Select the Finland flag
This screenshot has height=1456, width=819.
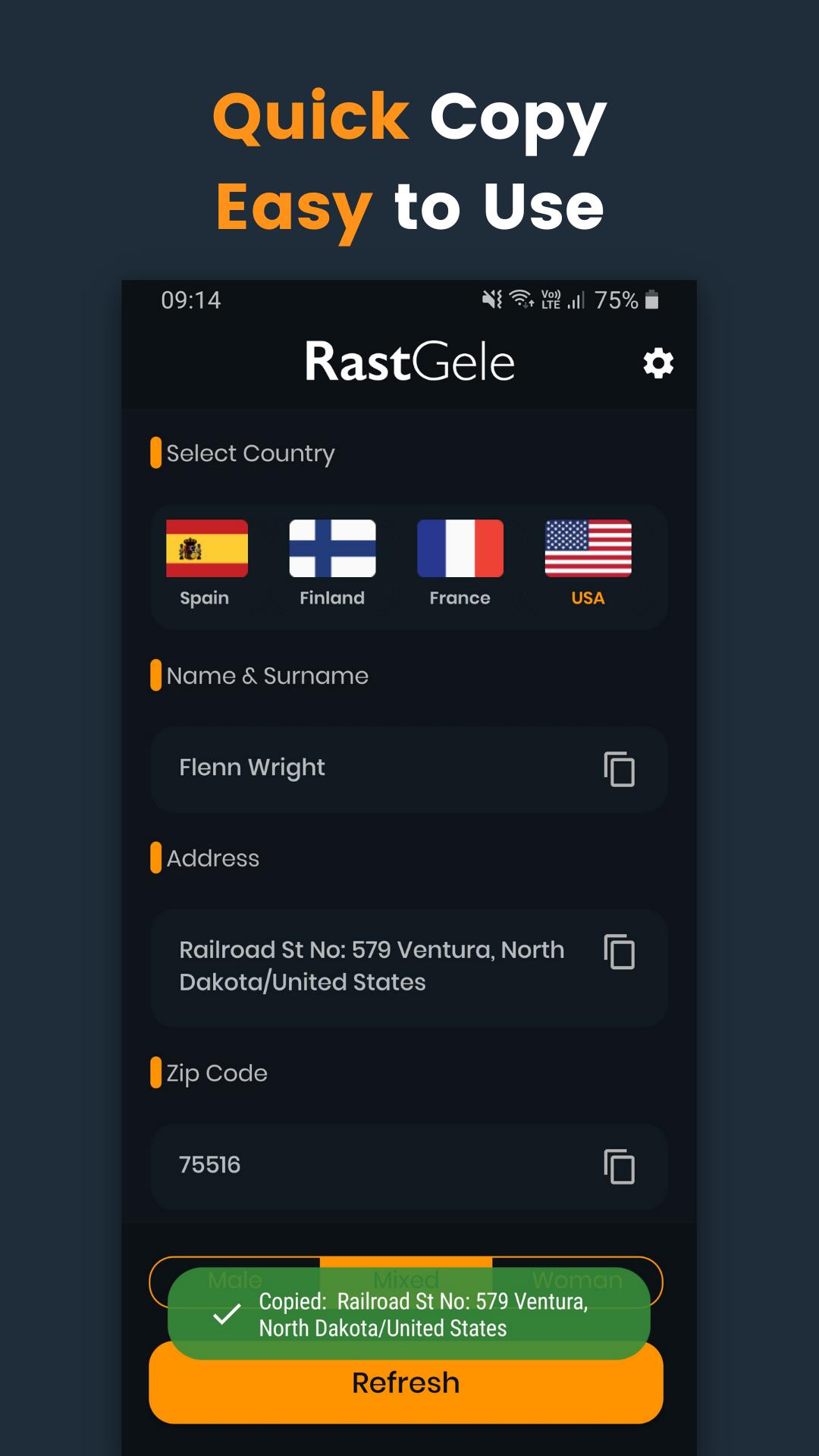click(x=332, y=548)
